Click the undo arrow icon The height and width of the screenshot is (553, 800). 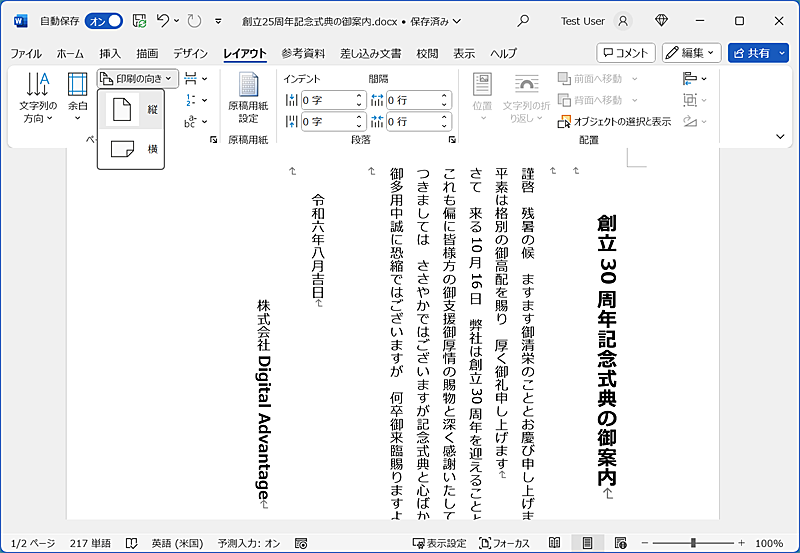point(164,20)
